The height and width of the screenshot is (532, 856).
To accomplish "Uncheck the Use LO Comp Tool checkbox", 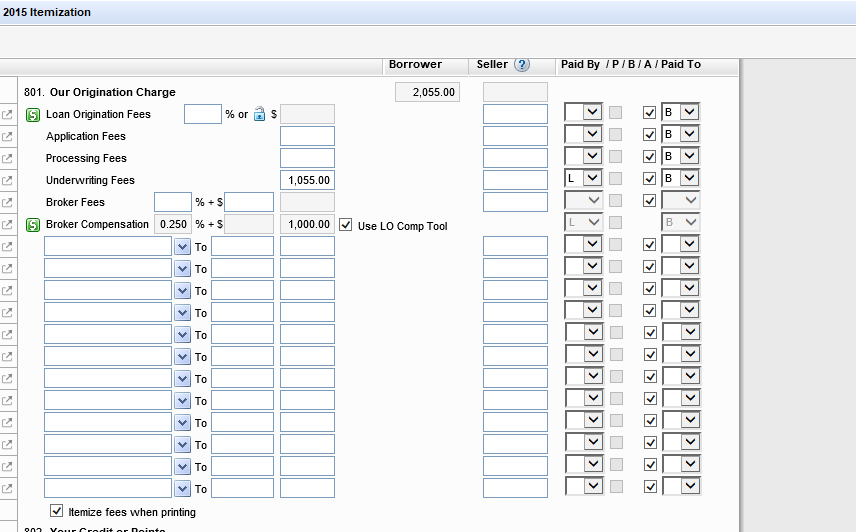I will [347, 225].
